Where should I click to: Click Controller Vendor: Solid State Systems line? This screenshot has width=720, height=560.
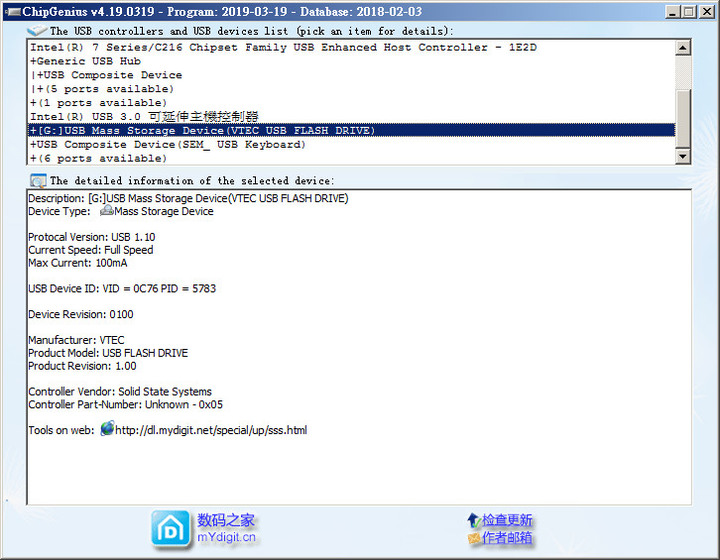tap(120, 392)
